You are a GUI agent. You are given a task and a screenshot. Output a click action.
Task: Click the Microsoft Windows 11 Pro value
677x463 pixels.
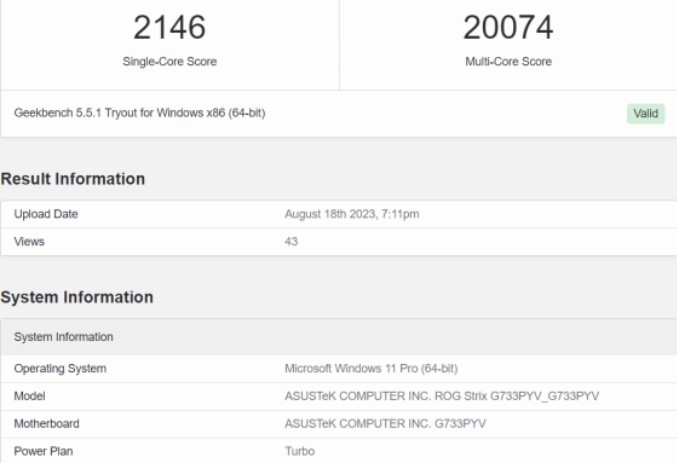click(x=371, y=368)
